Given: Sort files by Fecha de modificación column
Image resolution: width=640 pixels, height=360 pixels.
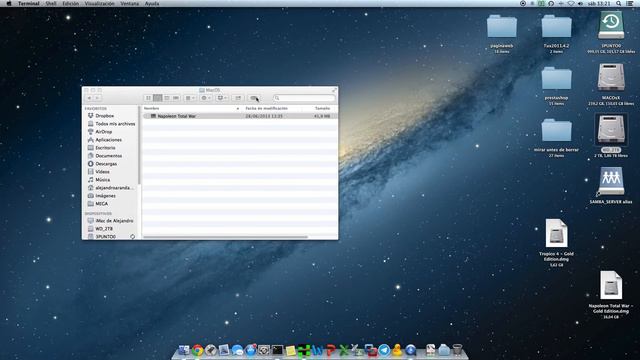Looking at the screenshot, I should click(266, 109).
